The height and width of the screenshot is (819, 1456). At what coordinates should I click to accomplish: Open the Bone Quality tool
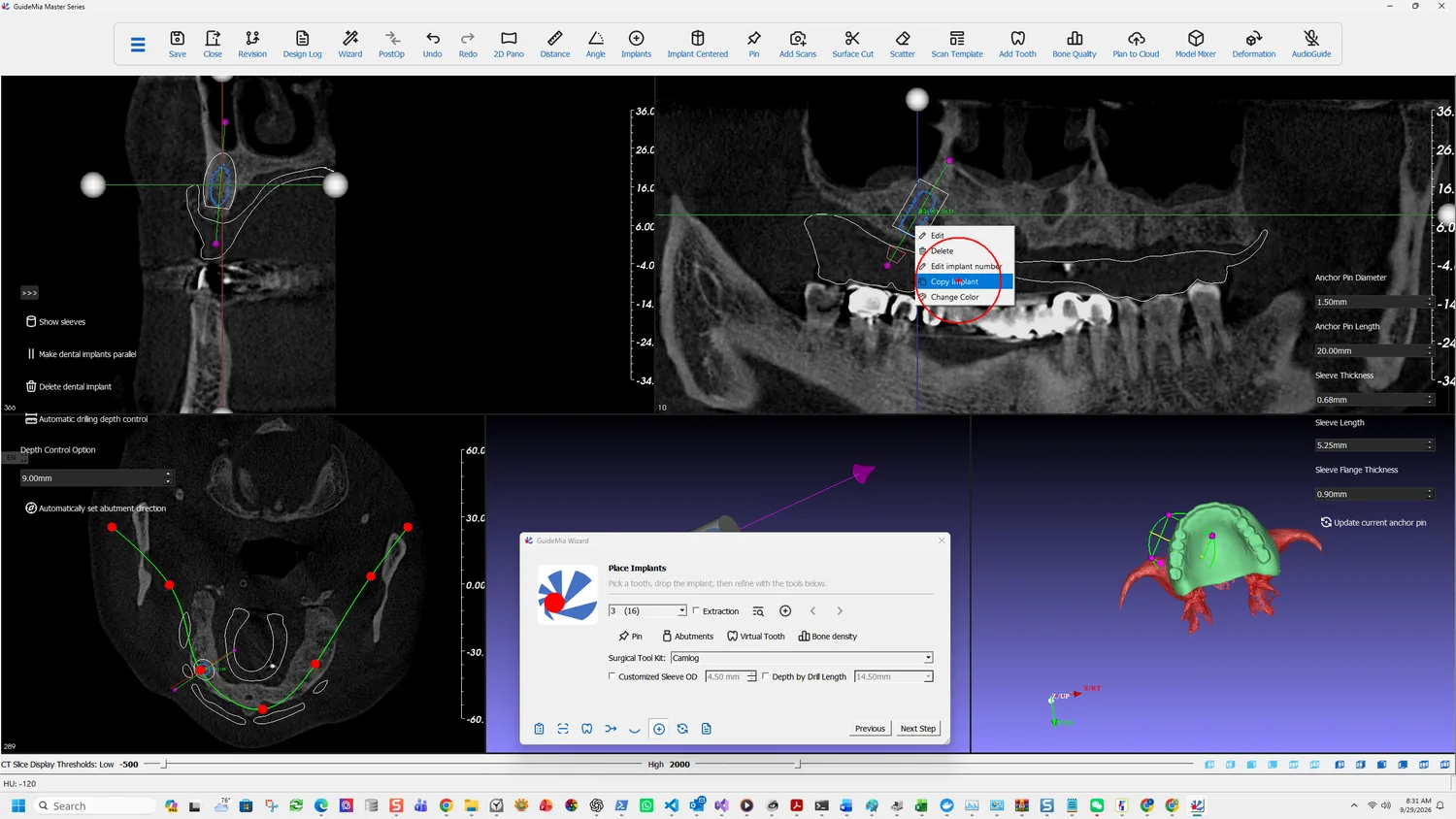1075,44
